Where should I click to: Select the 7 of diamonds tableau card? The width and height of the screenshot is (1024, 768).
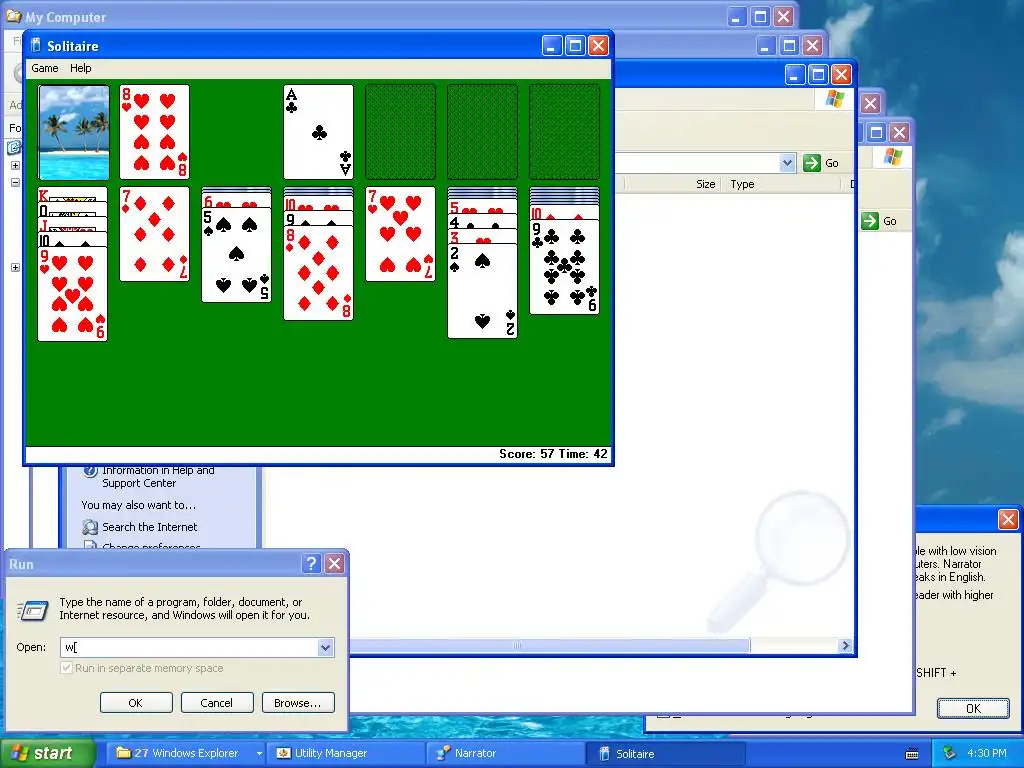[155, 234]
